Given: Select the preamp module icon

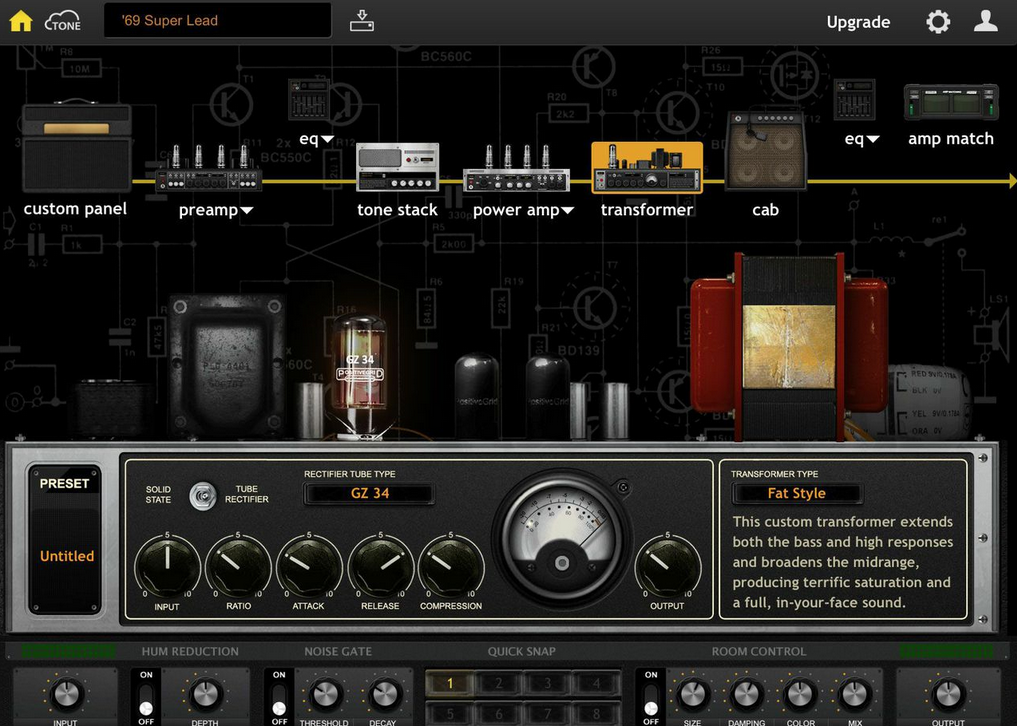Looking at the screenshot, I should tap(209, 168).
